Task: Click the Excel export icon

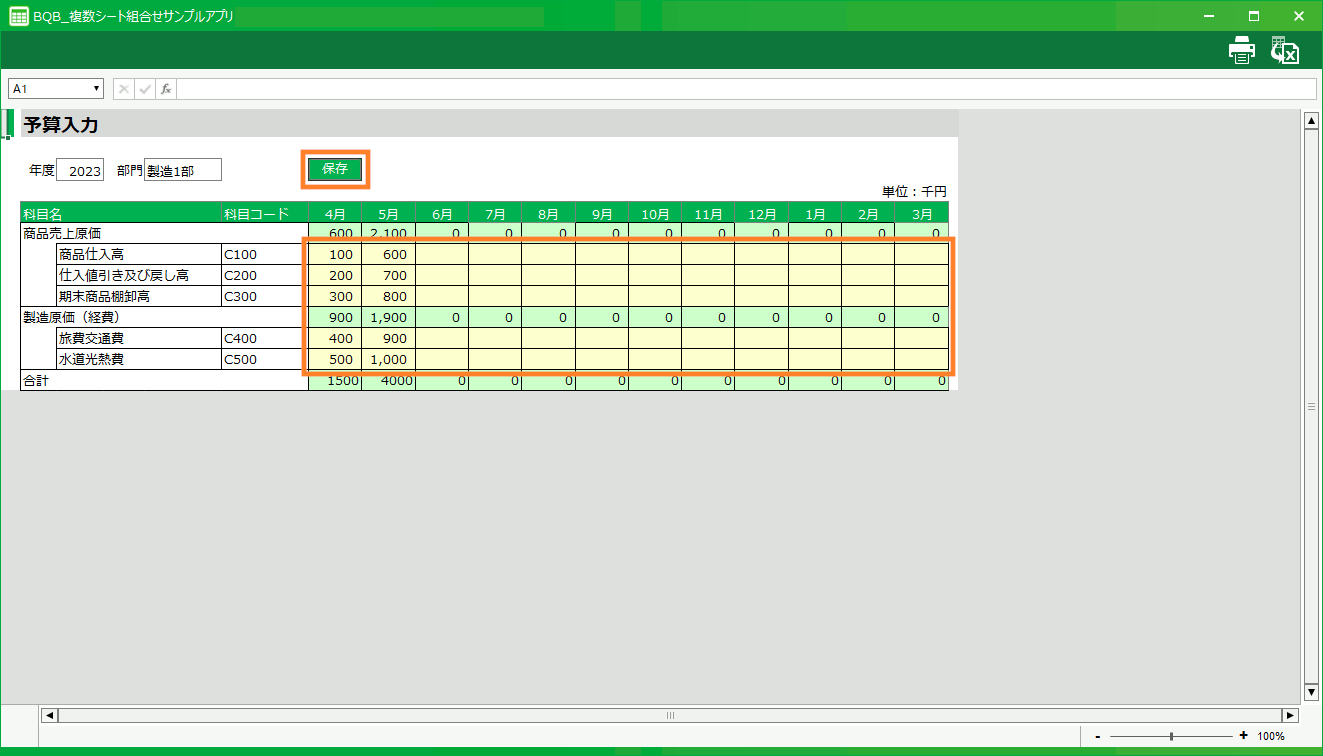Action: (x=1284, y=50)
